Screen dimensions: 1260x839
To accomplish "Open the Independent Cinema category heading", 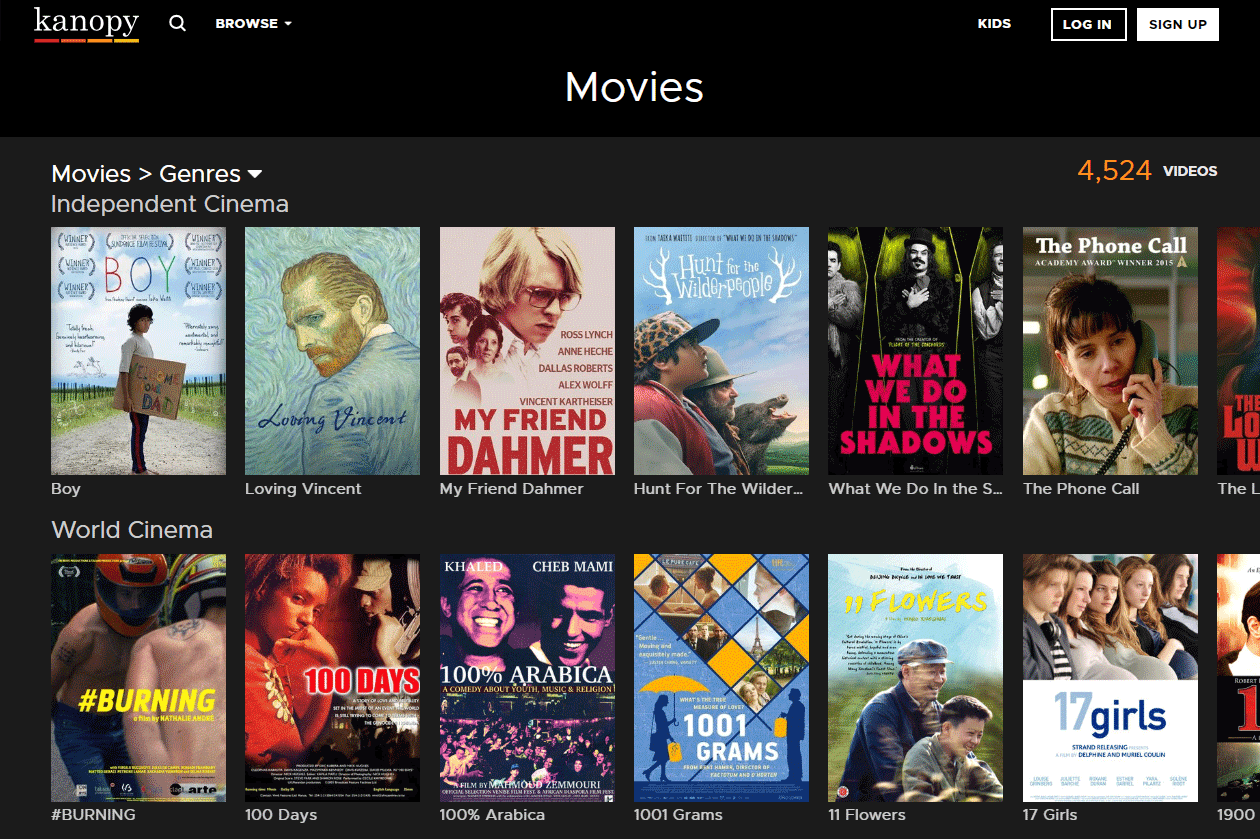I will coord(169,204).
